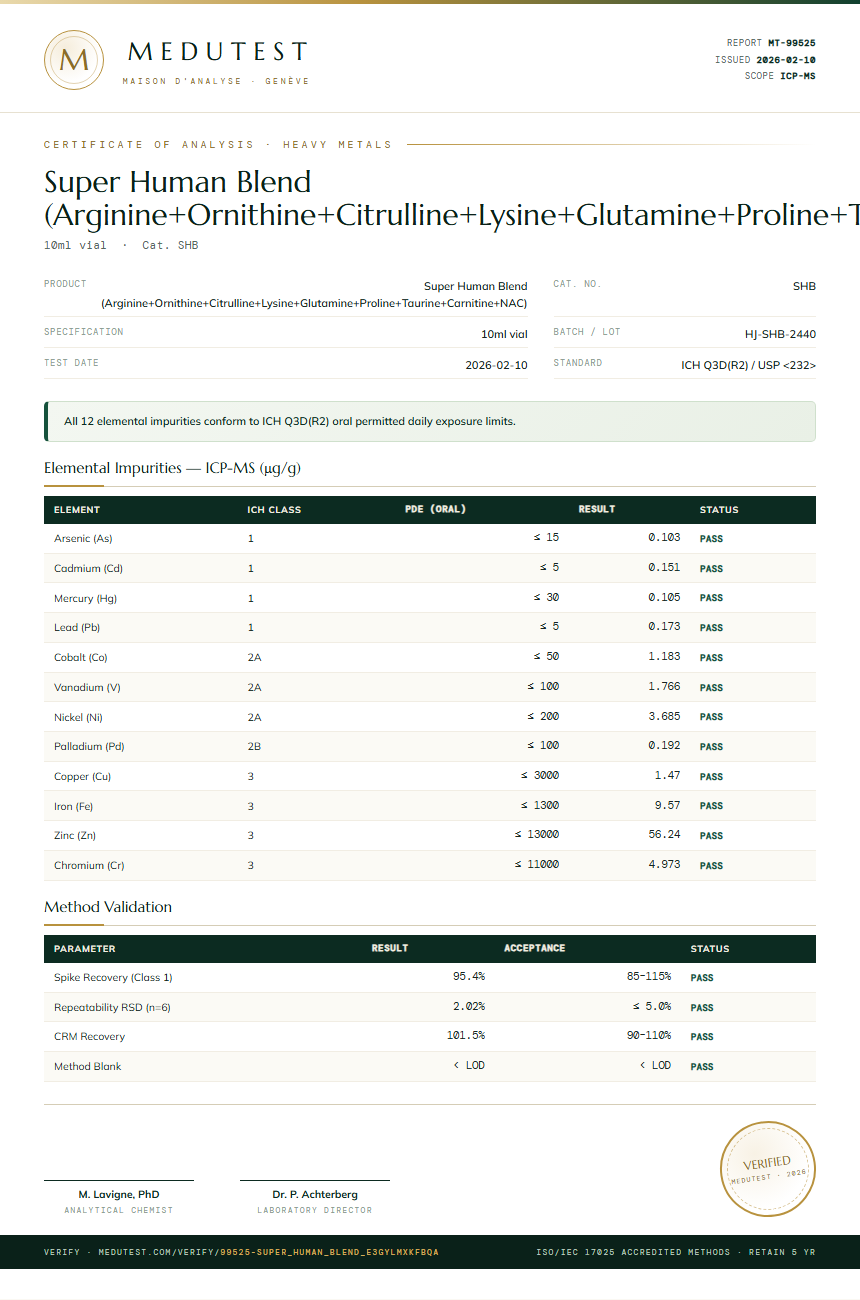Select the Cobalt (Co) row label
The height and width of the screenshot is (1300, 860).
point(81,658)
